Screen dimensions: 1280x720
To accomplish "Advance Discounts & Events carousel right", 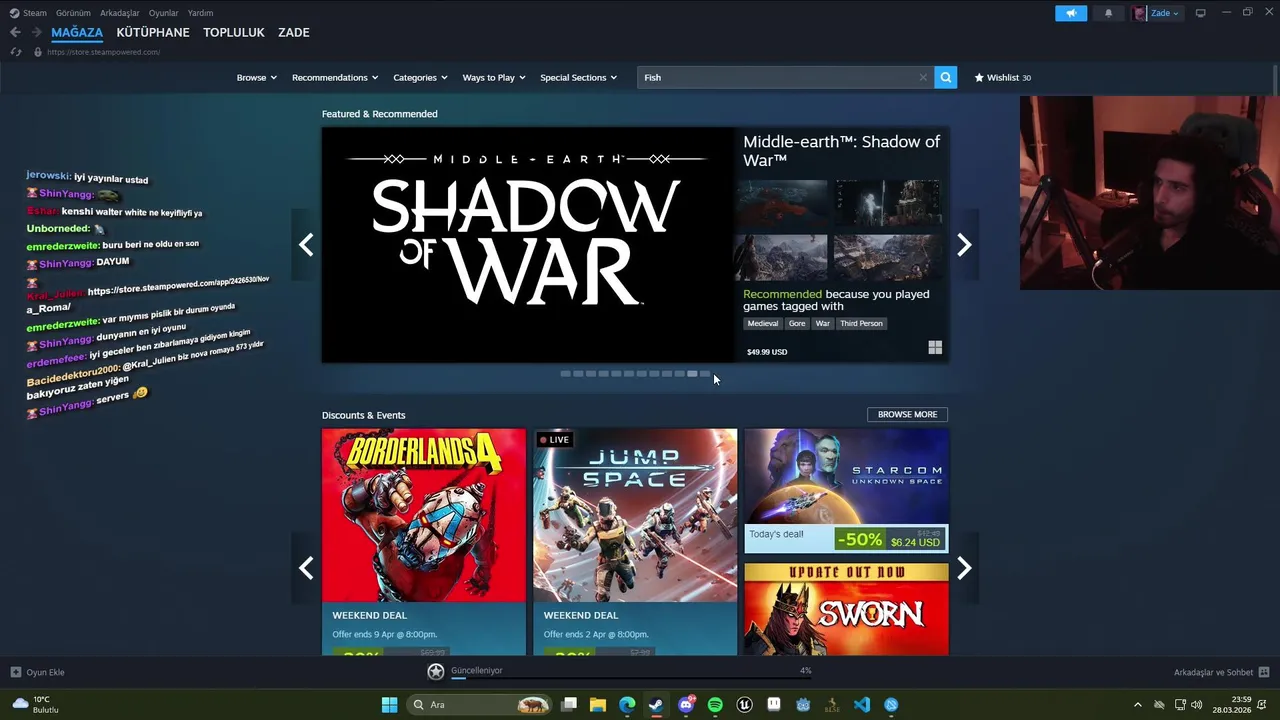I will 964,568.
